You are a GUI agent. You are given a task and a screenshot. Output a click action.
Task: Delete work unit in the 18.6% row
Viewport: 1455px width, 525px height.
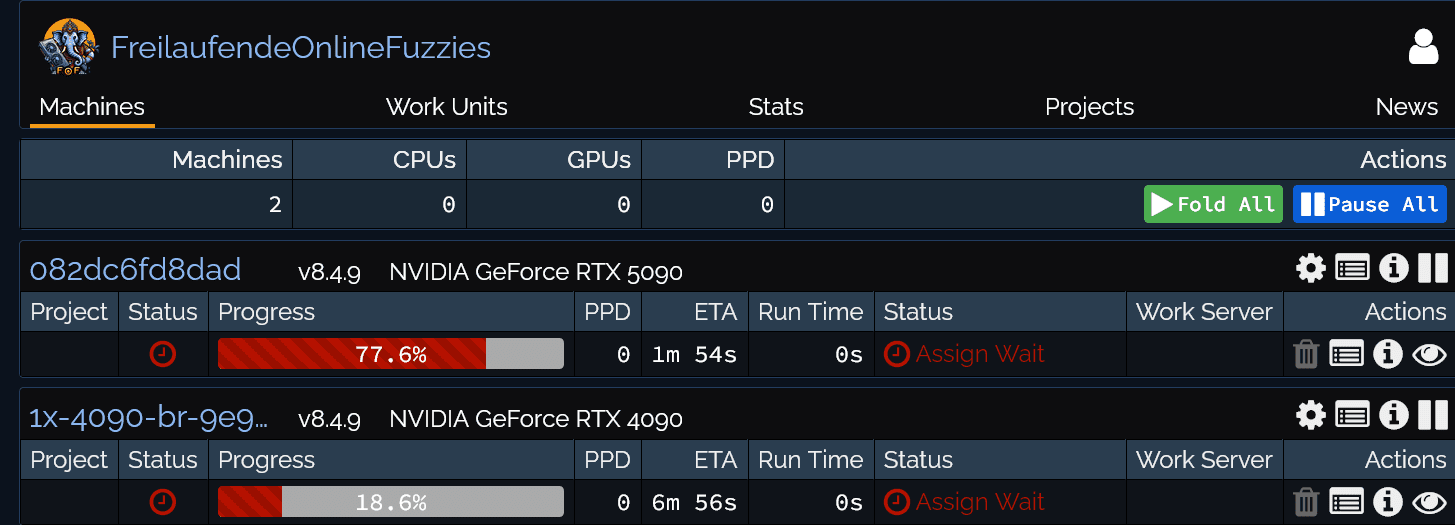[1306, 502]
